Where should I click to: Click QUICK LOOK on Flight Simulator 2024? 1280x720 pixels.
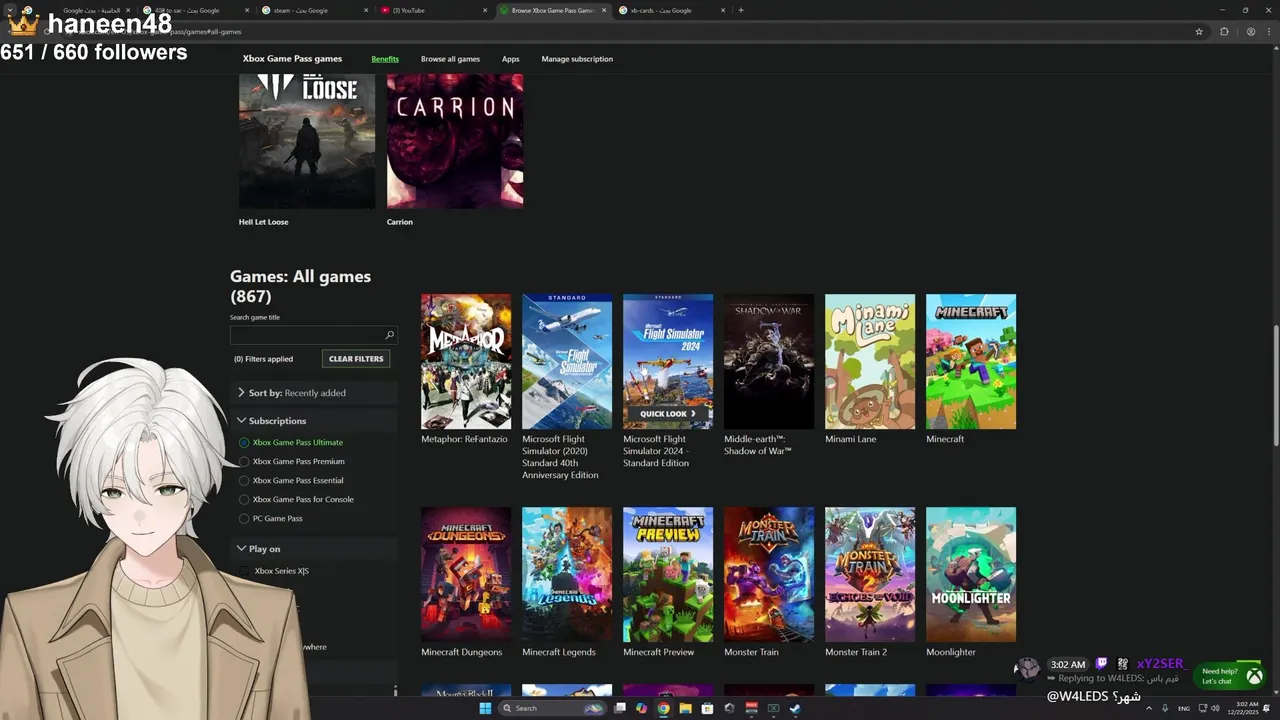[668, 414]
